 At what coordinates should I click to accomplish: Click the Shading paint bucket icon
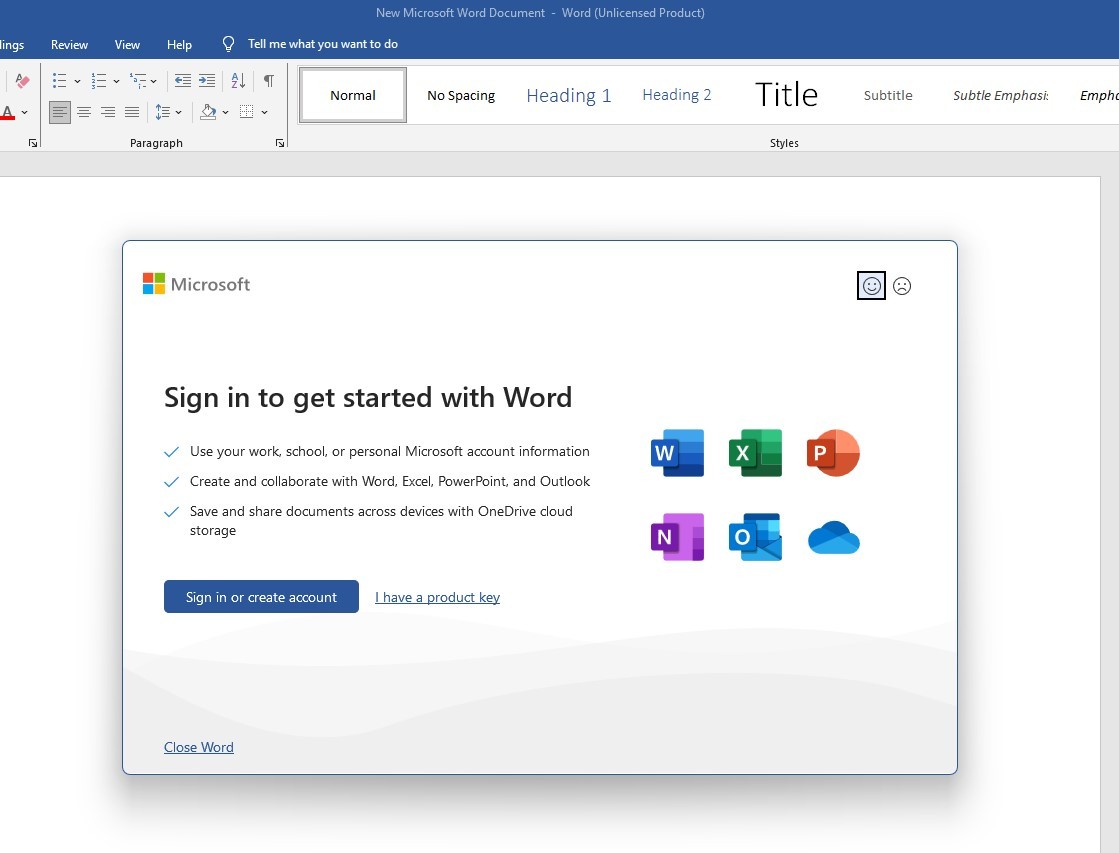(x=208, y=112)
